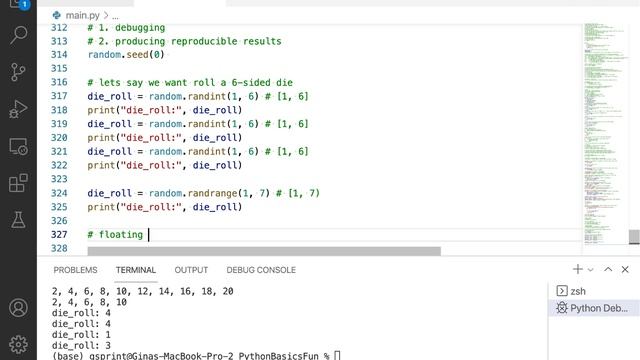Click the terminal shell prompt line
The height and width of the screenshot is (360, 640).
[196, 356]
